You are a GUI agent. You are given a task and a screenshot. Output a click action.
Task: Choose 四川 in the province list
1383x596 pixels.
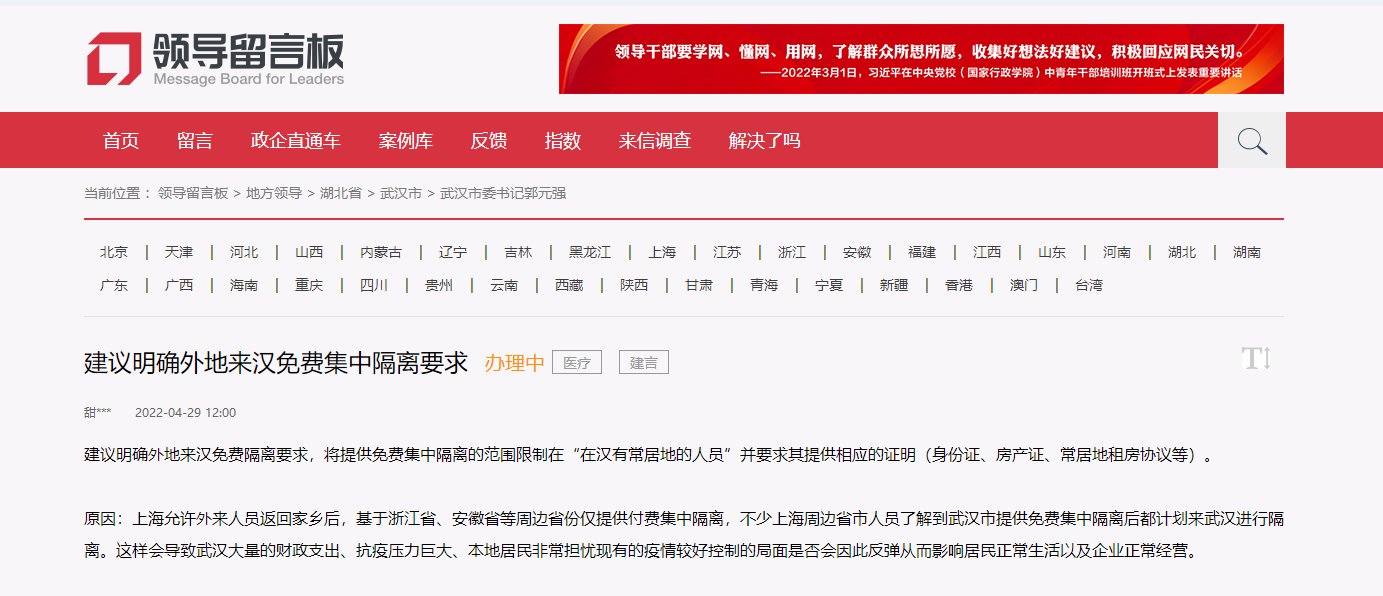pyautogui.click(x=374, y=285)
